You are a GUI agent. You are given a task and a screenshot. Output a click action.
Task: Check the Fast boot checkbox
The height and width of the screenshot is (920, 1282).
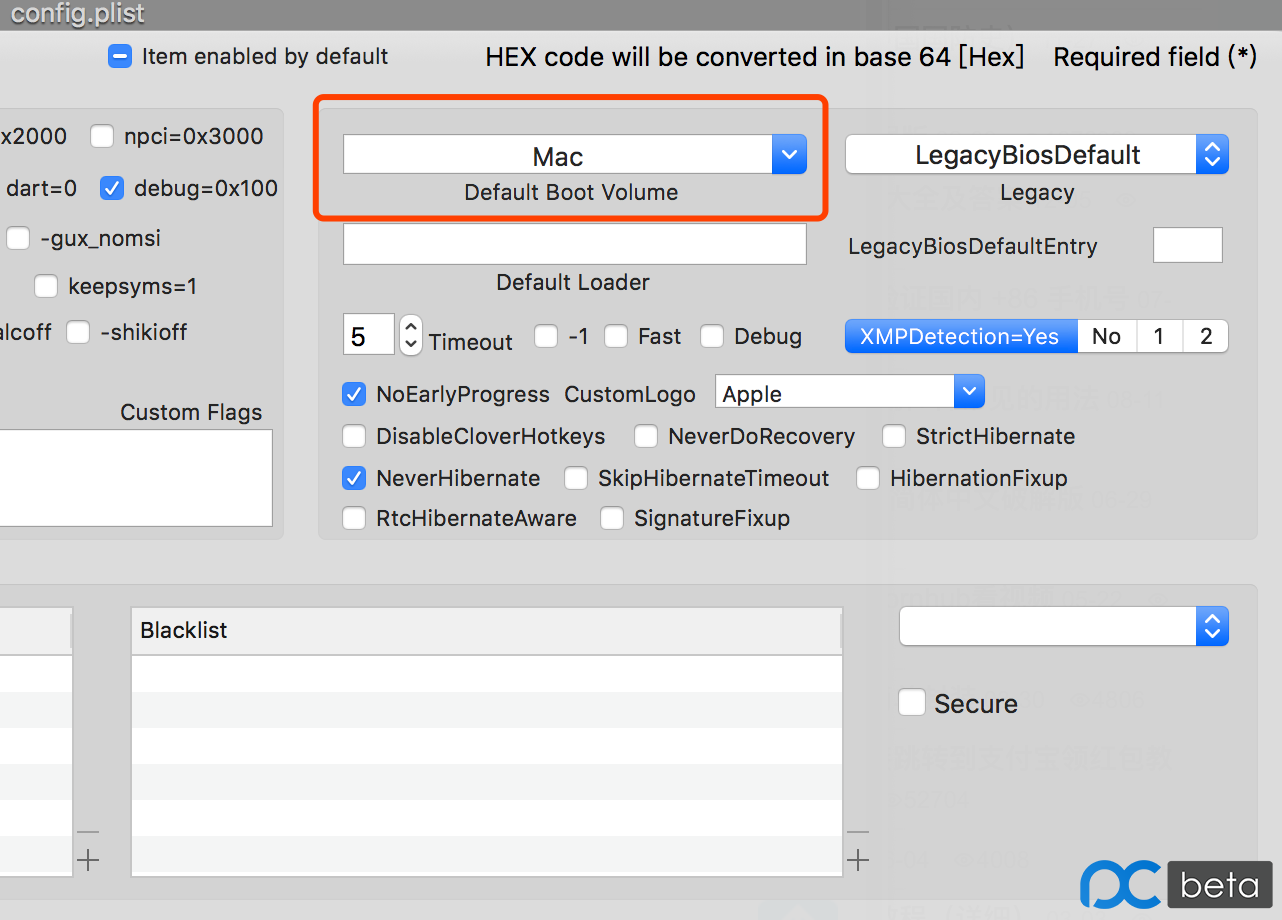pyautogui.click(x=616, y=336)
